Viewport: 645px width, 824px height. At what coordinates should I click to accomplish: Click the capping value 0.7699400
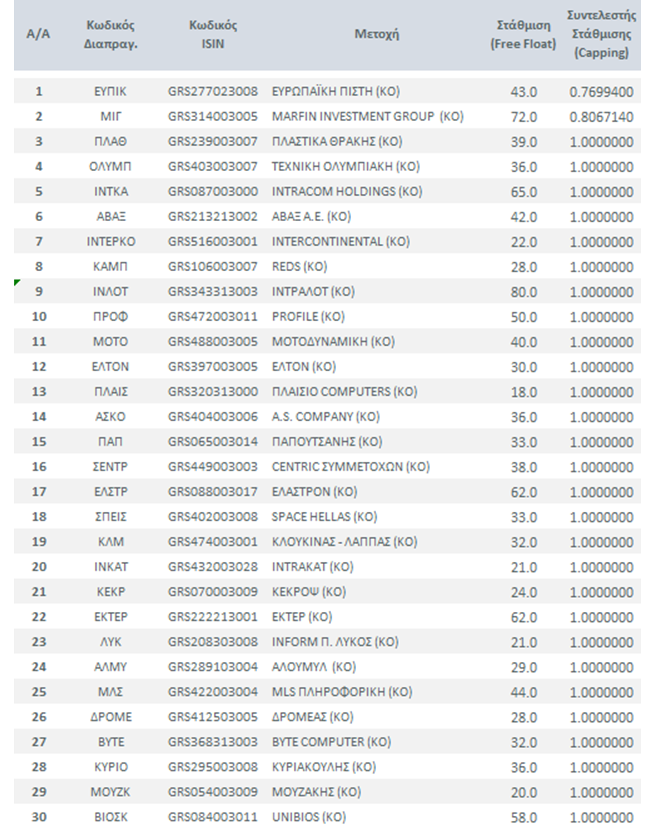(x=601, y=92)
